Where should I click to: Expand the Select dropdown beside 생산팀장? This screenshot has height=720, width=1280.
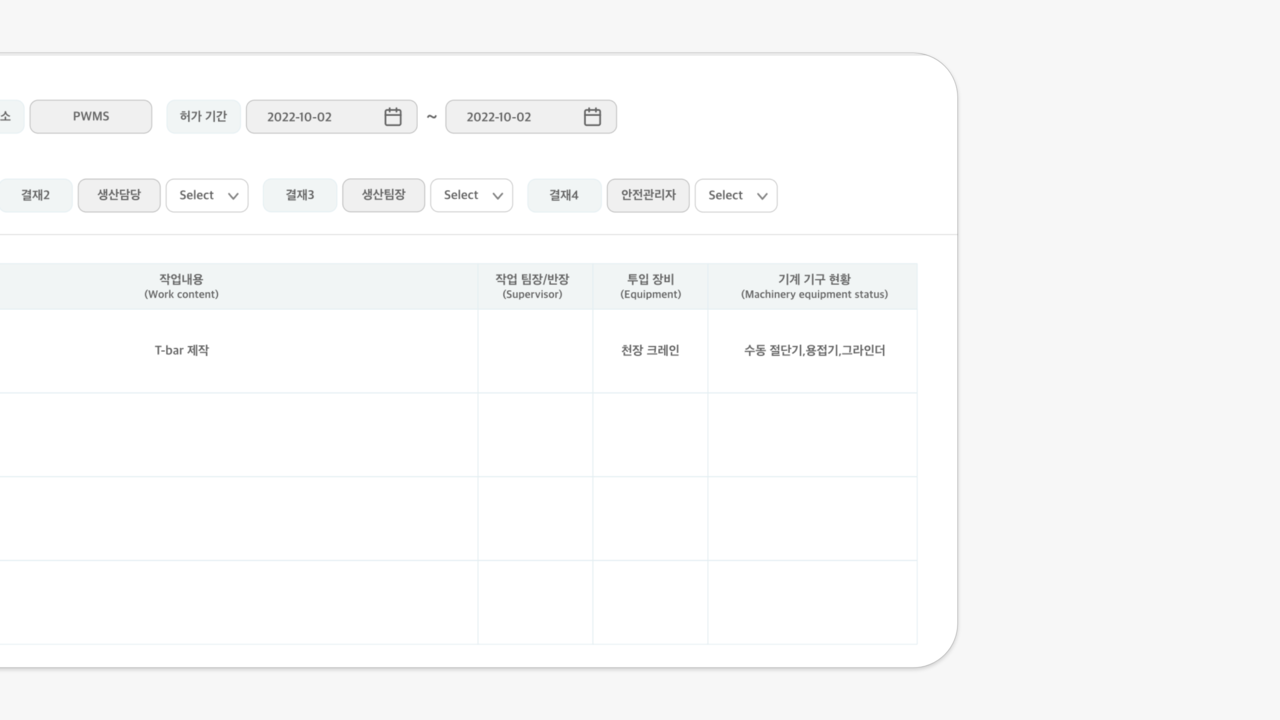pyautogui.click(x=471, y=196)
